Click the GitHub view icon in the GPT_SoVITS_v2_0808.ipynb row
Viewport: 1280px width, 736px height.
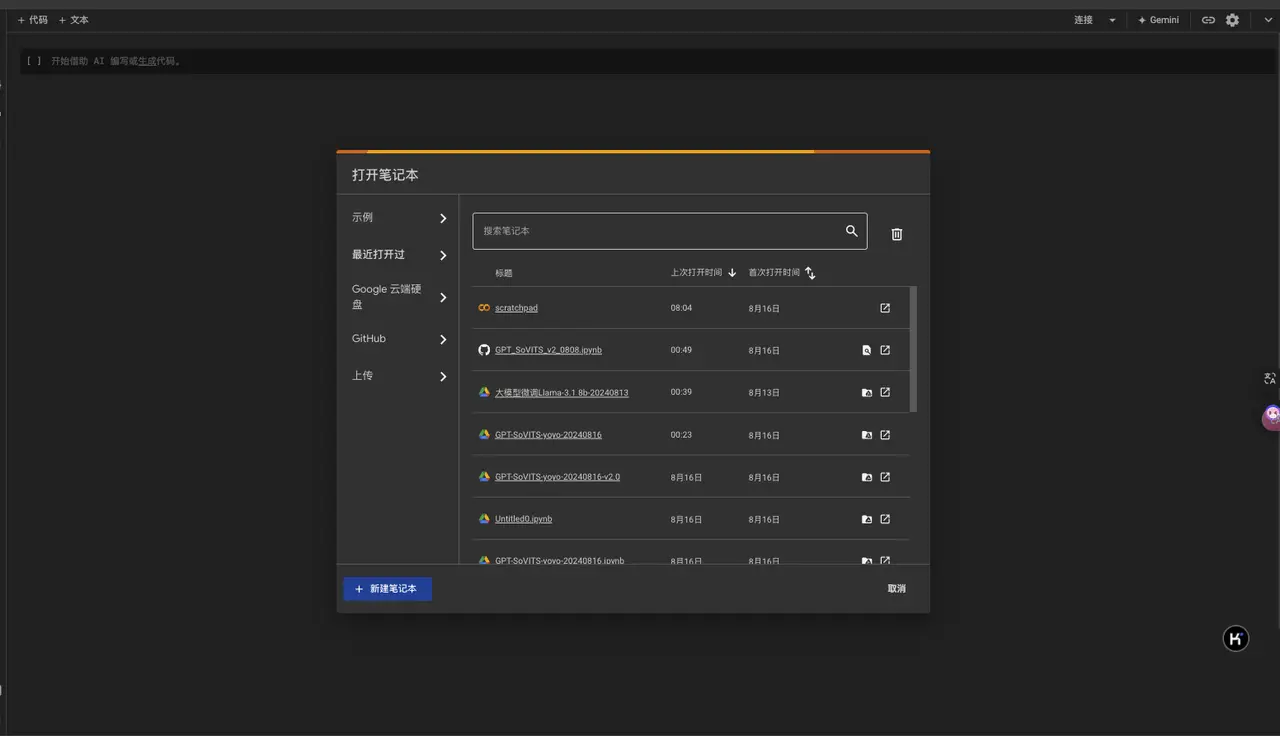click(867, 351)
